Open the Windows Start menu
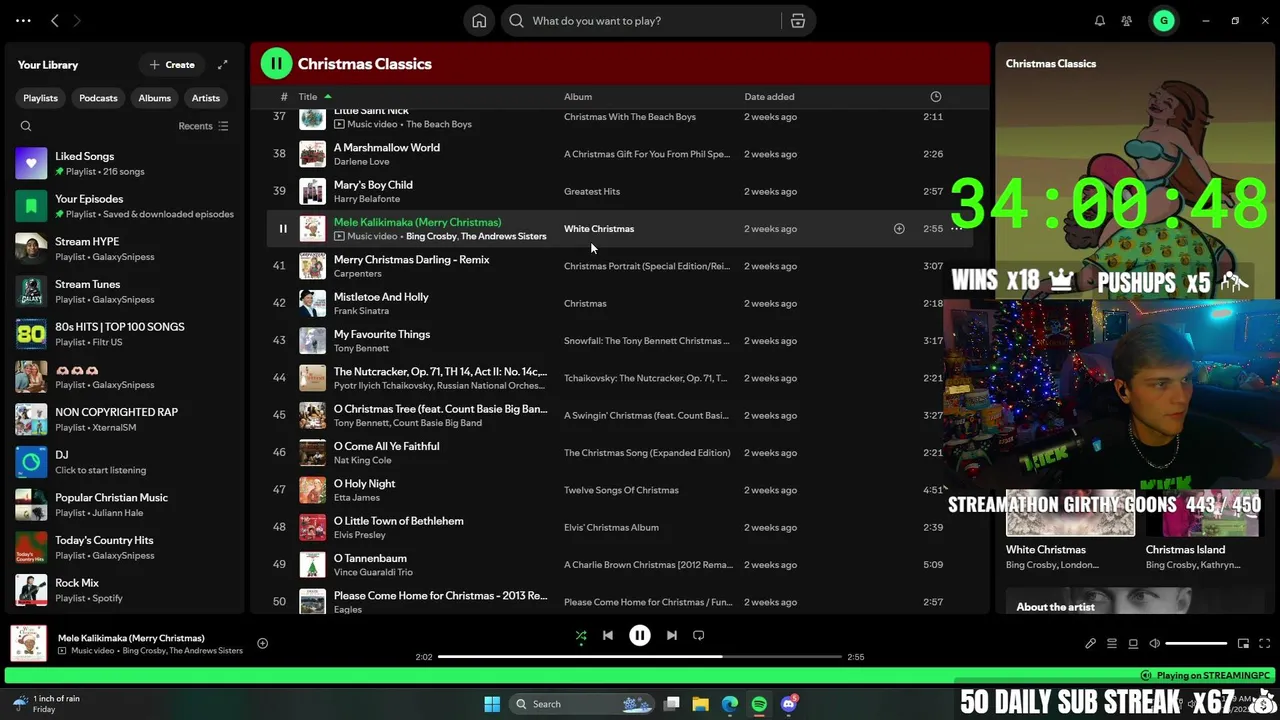This screenshot has width=1280, height=720. (492, 704)
